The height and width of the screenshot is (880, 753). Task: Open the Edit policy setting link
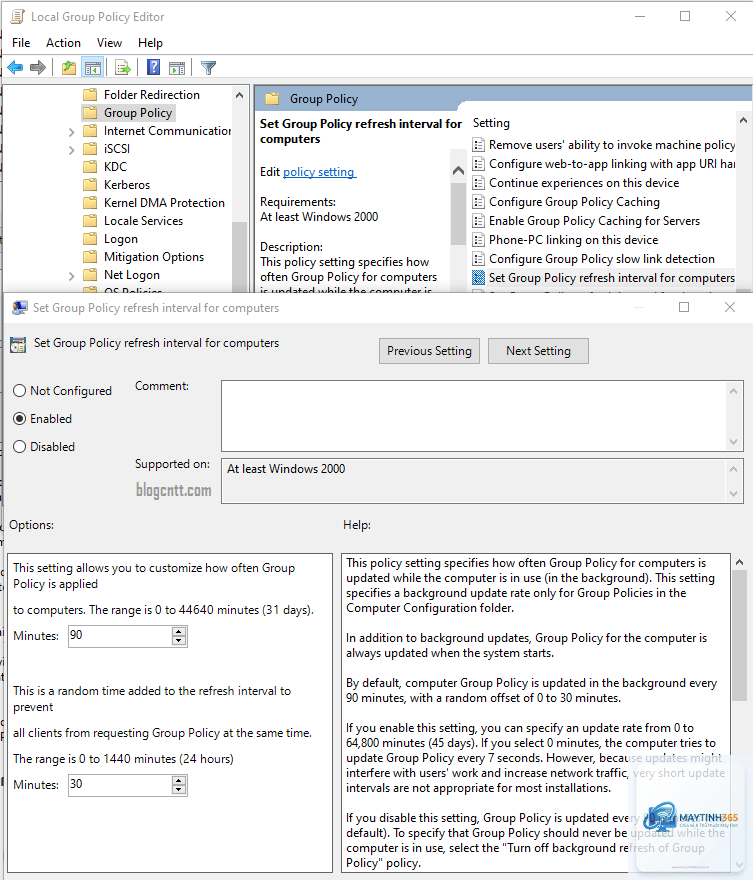(319, 172)
